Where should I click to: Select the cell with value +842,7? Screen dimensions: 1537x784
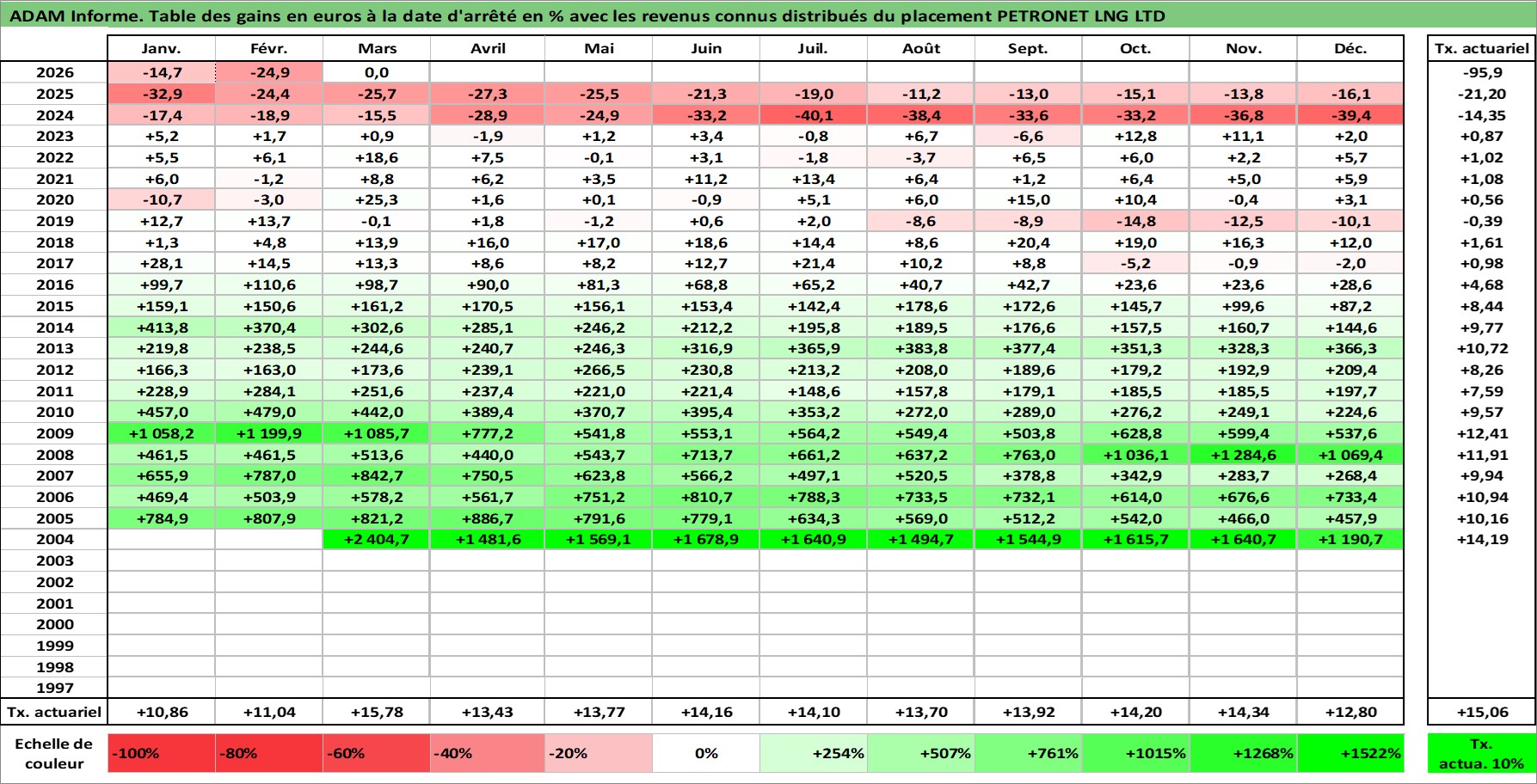point(377,475)
